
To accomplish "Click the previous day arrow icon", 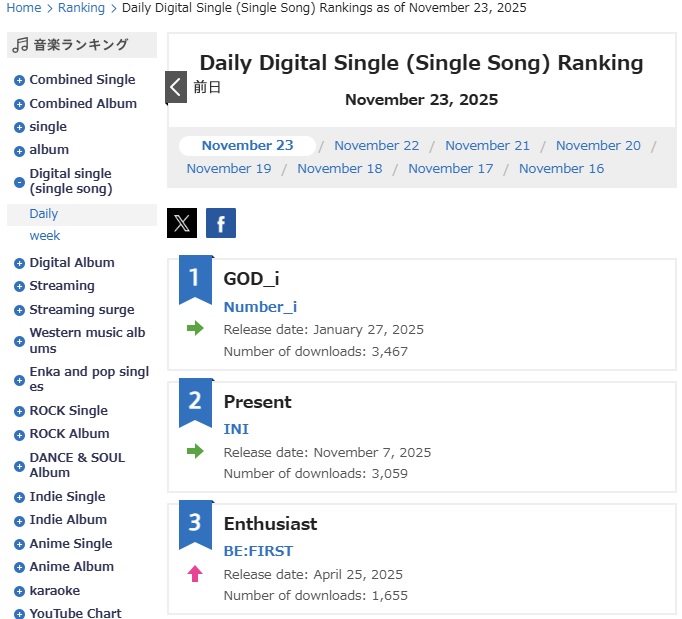I will [x=176, y=88].
